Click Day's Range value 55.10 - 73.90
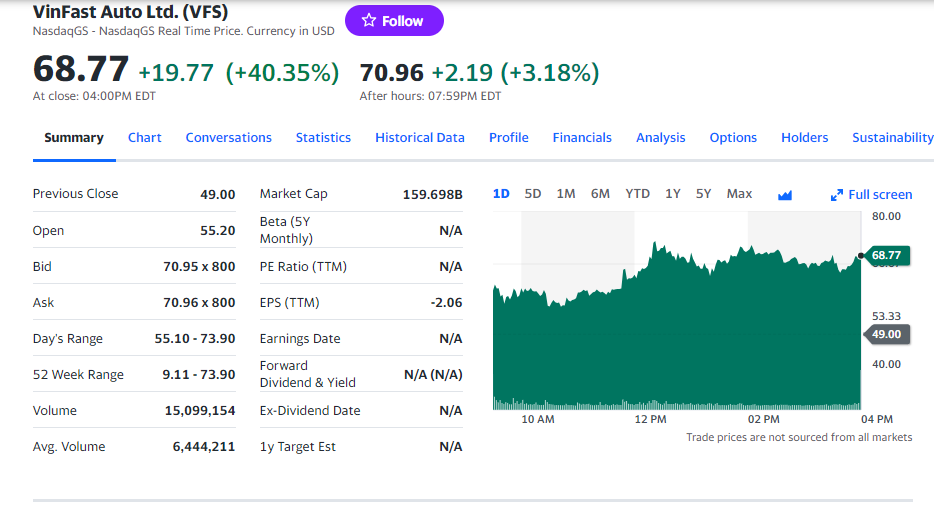Viewport: 934px width, 513px height. tap(195, 338)
